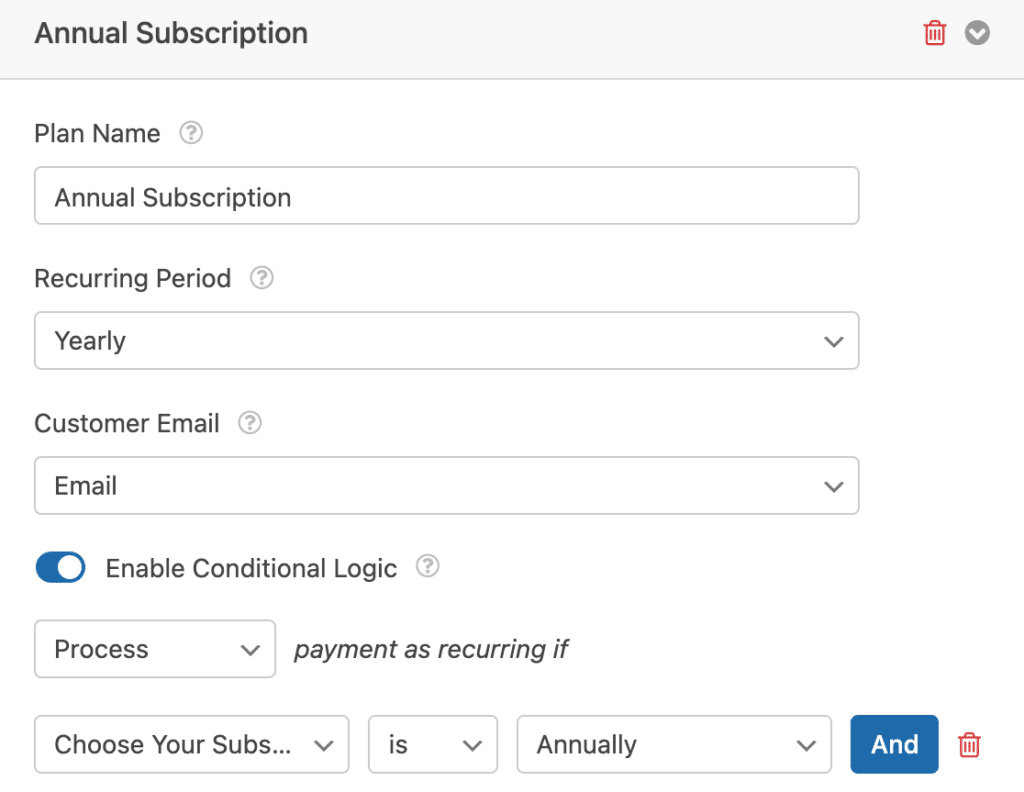
Task: Delete the Annual Subscription plan with trash icon
Action: (x=934, y=32)
